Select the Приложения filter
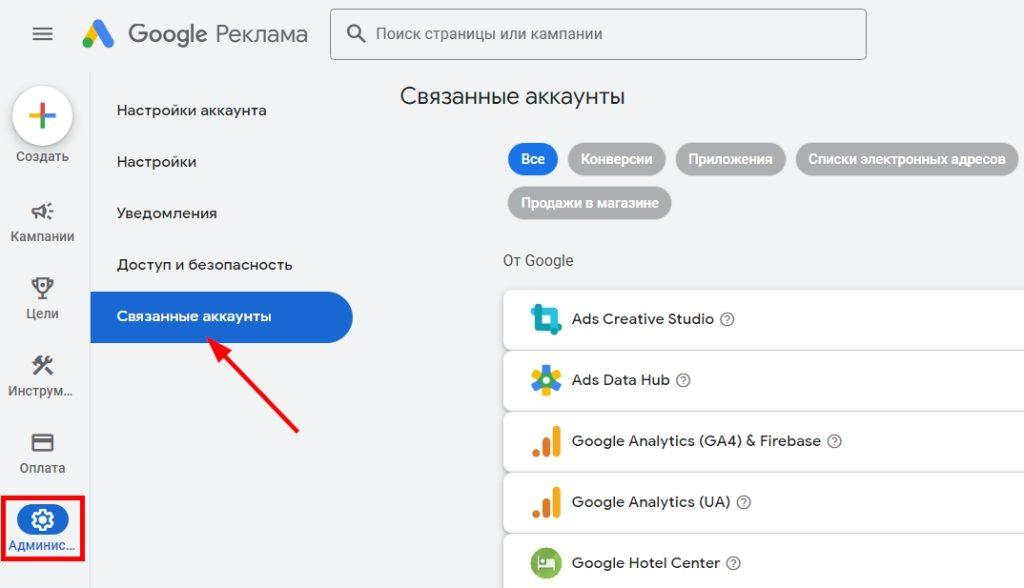 [730, 159]
